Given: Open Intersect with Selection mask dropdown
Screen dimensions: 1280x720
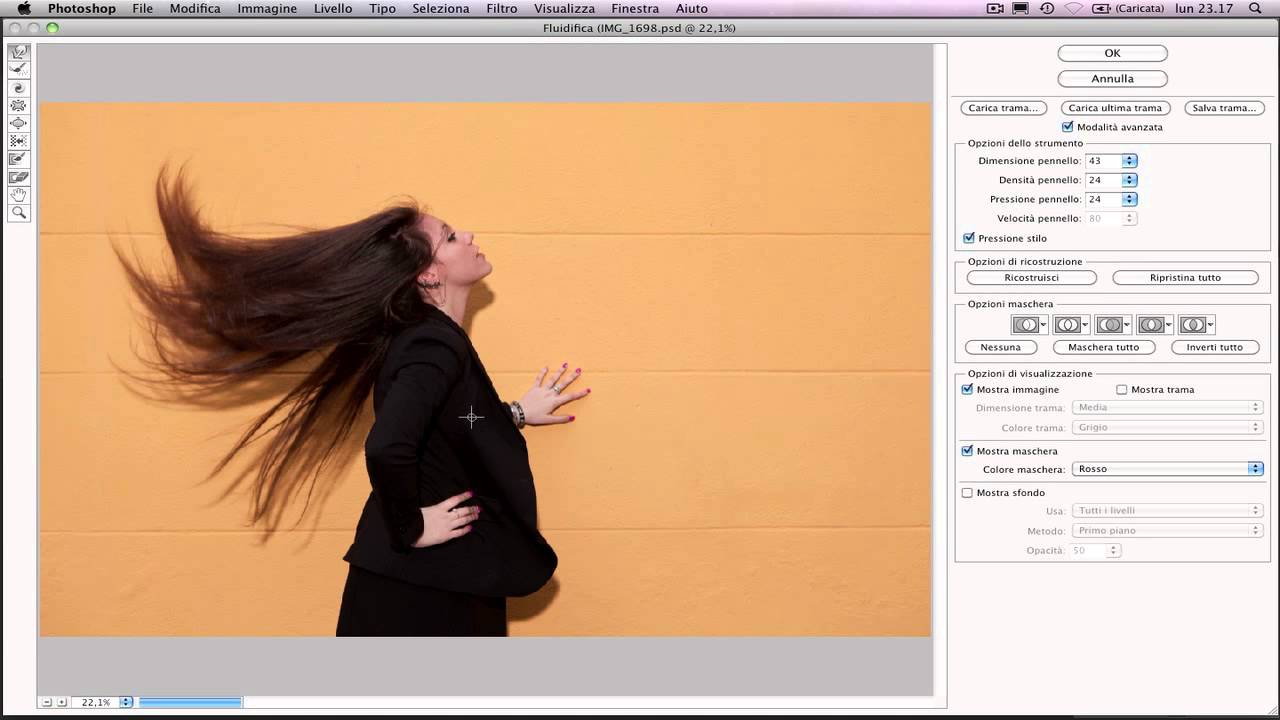Looking at the screenshot, I should pyautogui.click(x=1155, y=325).
